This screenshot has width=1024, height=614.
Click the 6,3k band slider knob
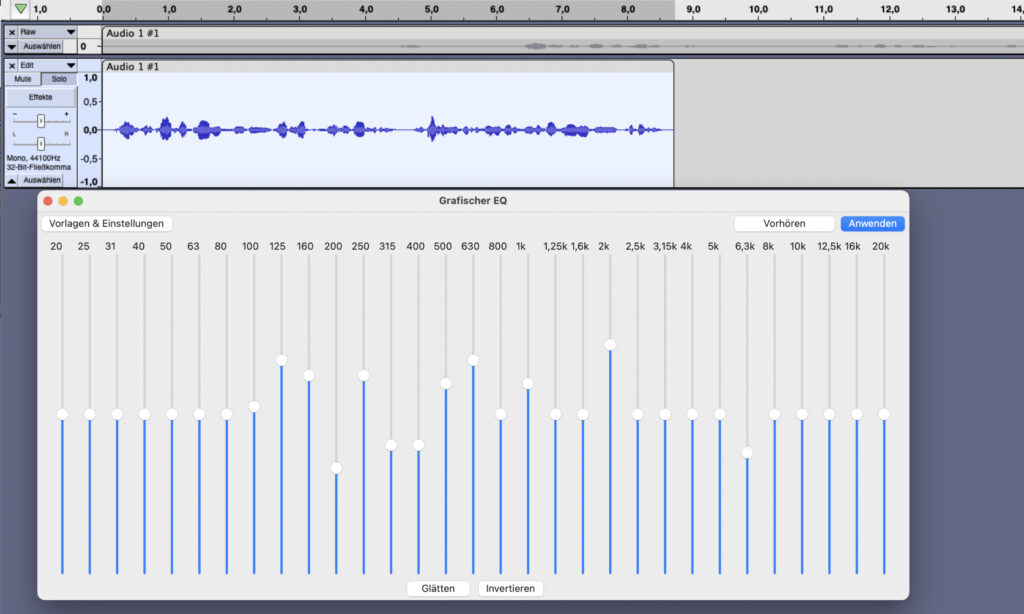pyautogui.click(x=748, y=453)
